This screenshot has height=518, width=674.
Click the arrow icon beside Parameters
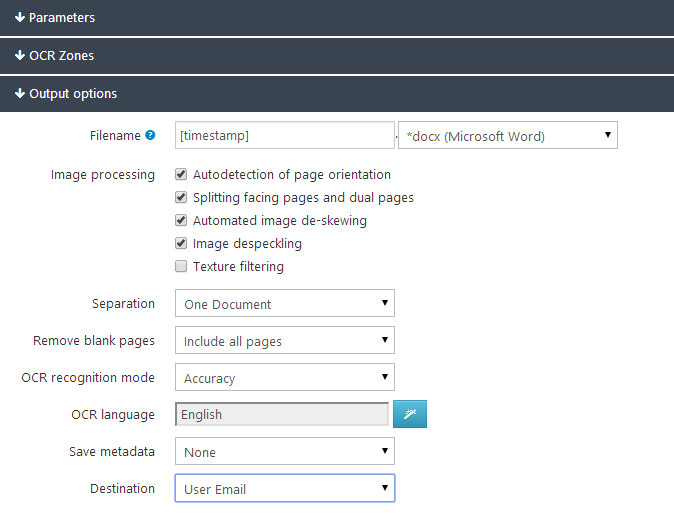pos(20,18)
